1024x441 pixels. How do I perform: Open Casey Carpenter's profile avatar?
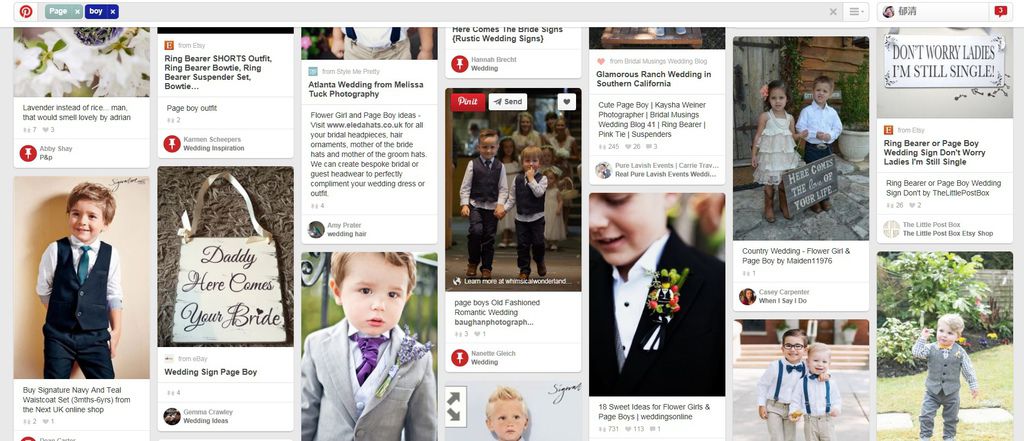[747, 297]
